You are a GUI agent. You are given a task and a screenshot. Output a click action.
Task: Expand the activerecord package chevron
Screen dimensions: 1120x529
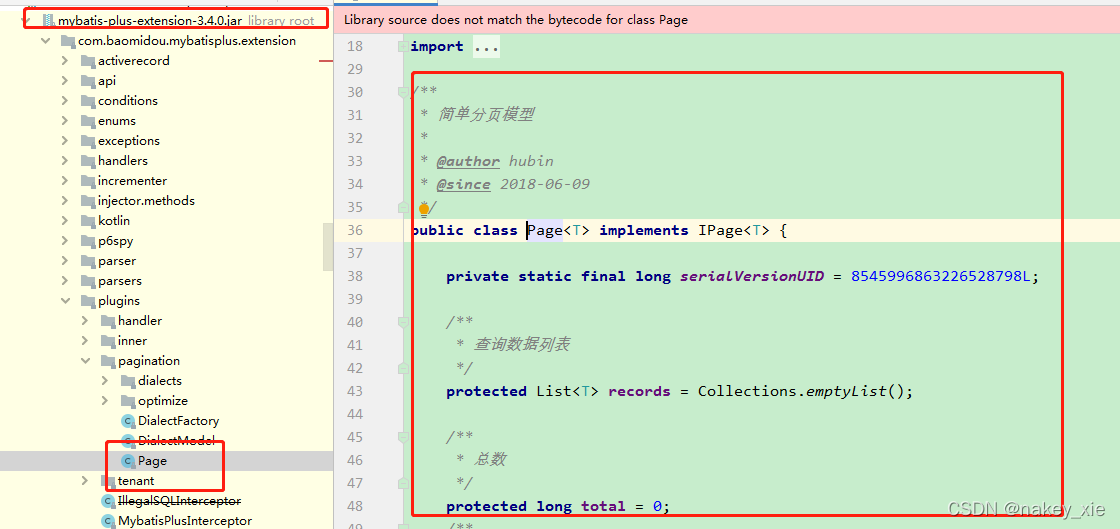click(65, 61)
